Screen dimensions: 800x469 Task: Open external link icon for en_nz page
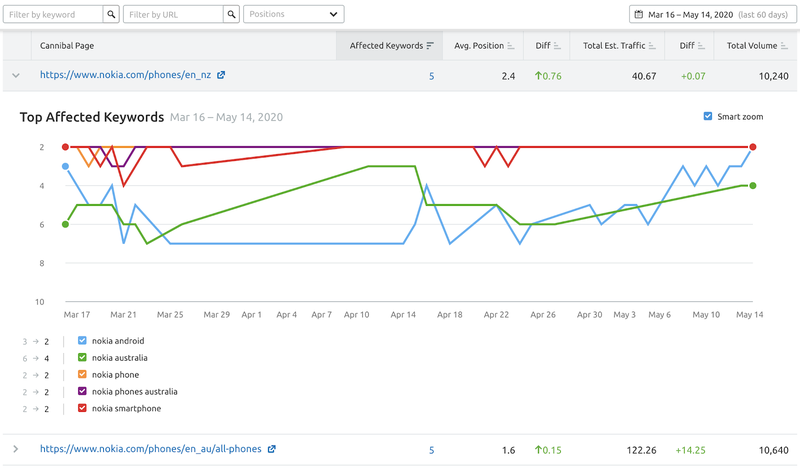tap(221, 75)
